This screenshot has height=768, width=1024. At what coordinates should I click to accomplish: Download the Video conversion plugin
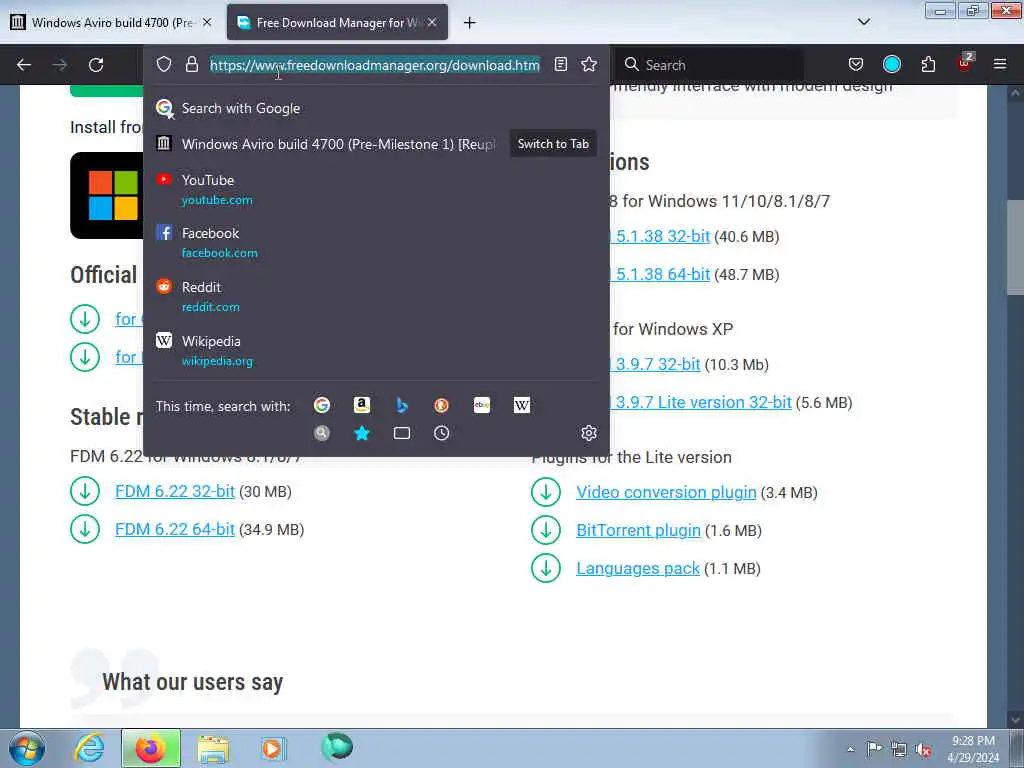click(x=666, y=492)
